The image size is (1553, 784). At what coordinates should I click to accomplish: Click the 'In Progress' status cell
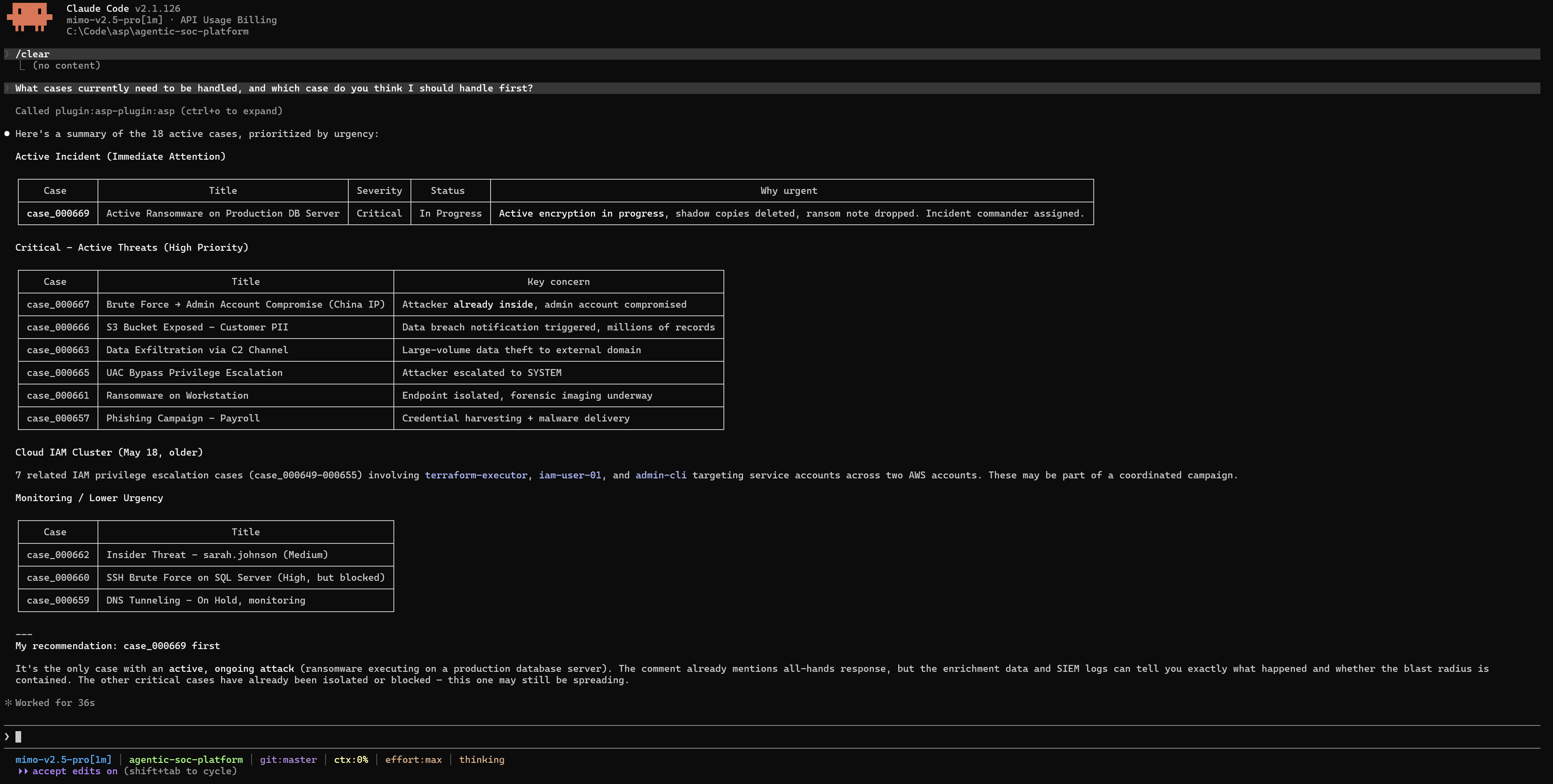[x=450, y=213]
